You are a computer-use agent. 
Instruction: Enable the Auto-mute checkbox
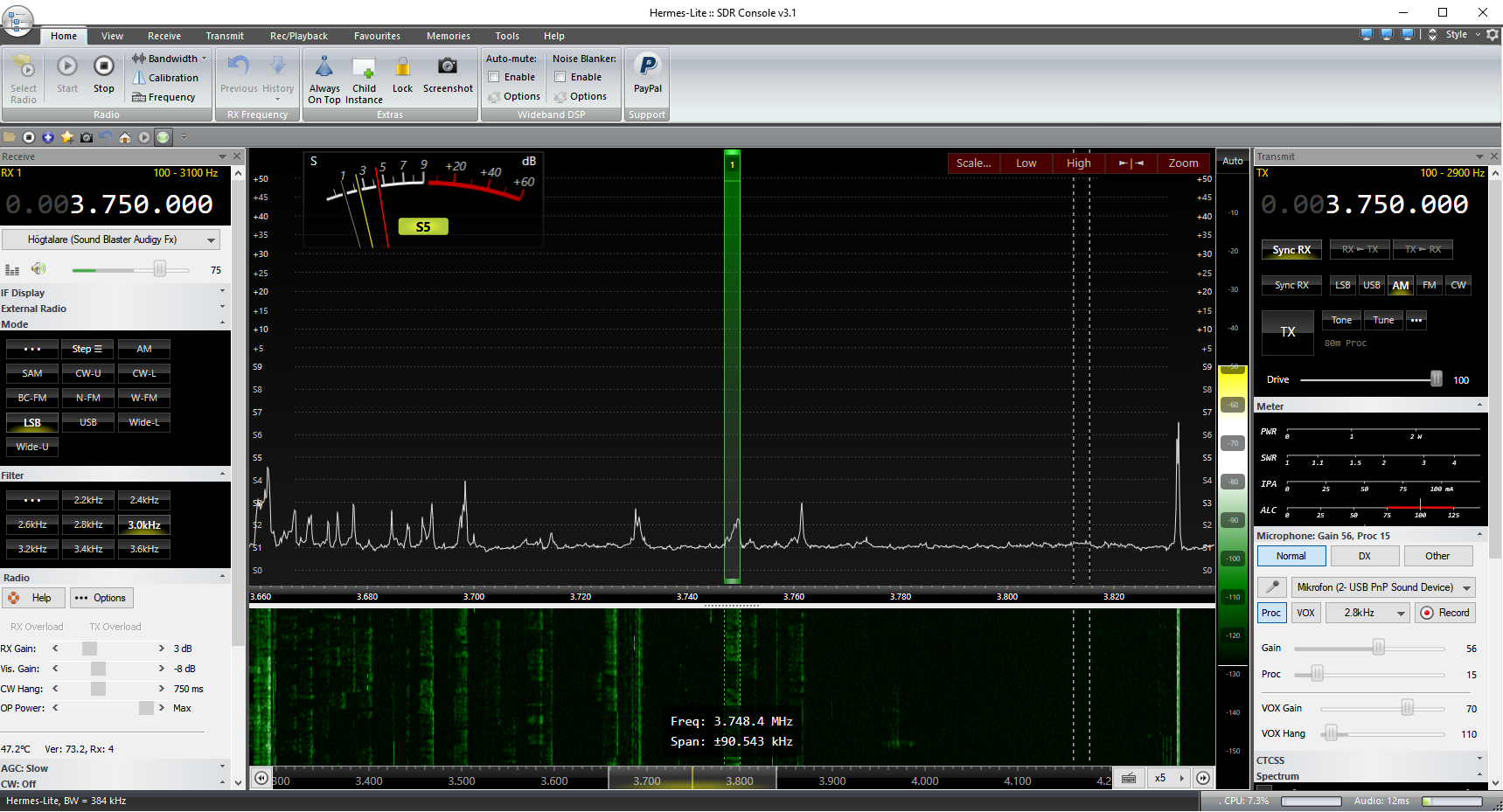[x=494, y=77]
